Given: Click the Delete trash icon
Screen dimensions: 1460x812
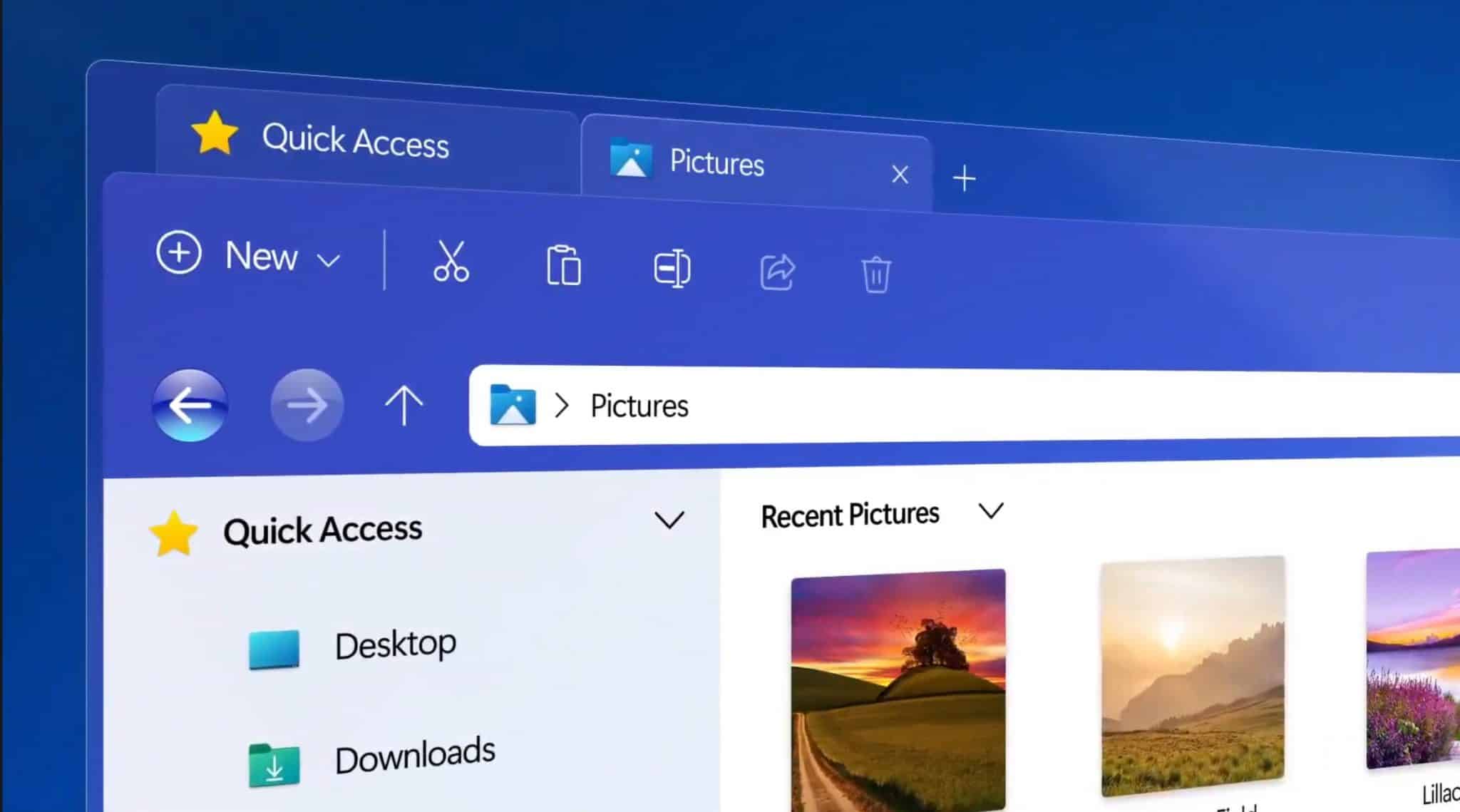Looking at the screenshot, I should coord(877,274).
